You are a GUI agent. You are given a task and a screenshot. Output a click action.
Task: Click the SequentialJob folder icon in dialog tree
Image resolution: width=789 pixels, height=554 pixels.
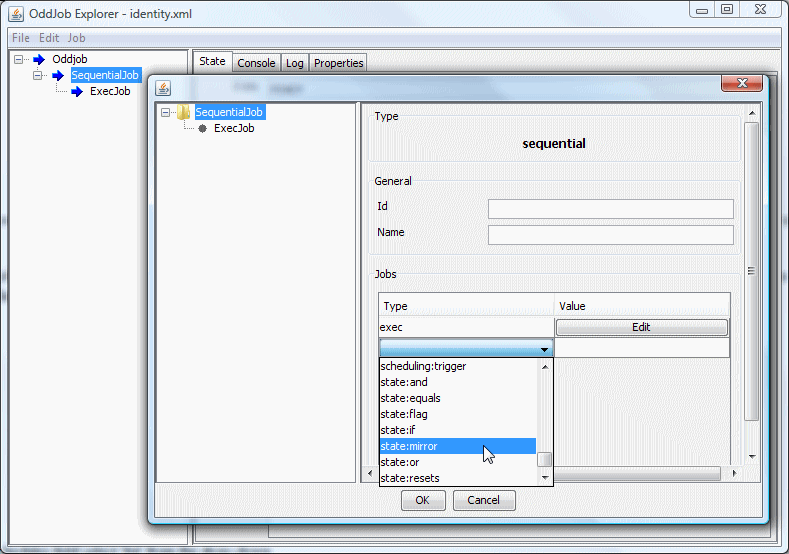(x=183, y=112)
